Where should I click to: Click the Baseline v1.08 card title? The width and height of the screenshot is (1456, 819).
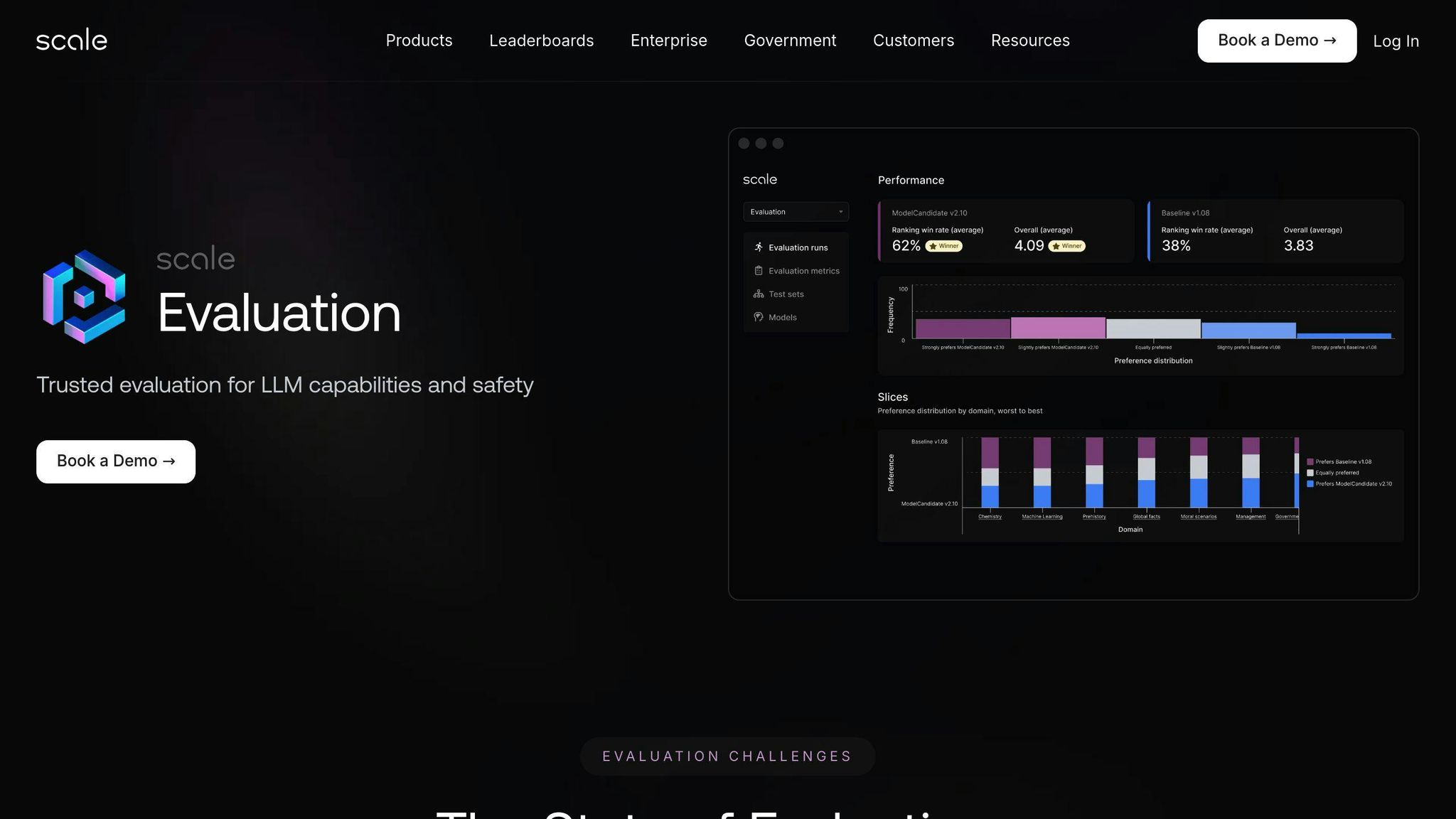1185,213
